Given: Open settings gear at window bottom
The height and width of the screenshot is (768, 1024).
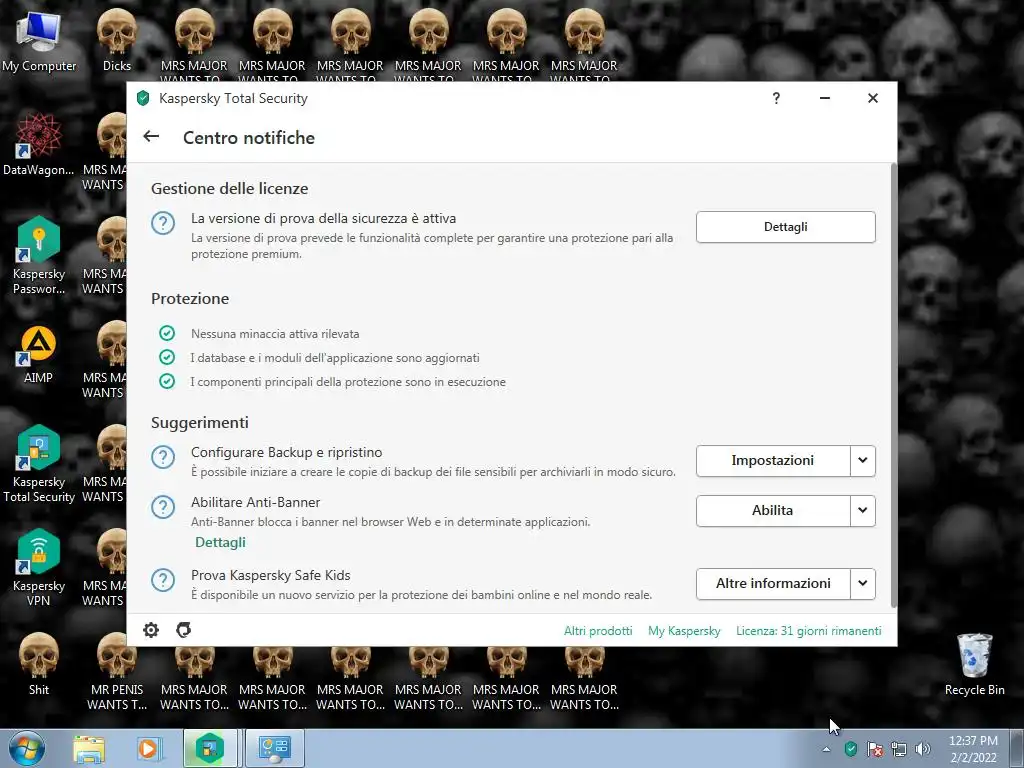Looking at the screenshot, I should (x=151, y=630).
